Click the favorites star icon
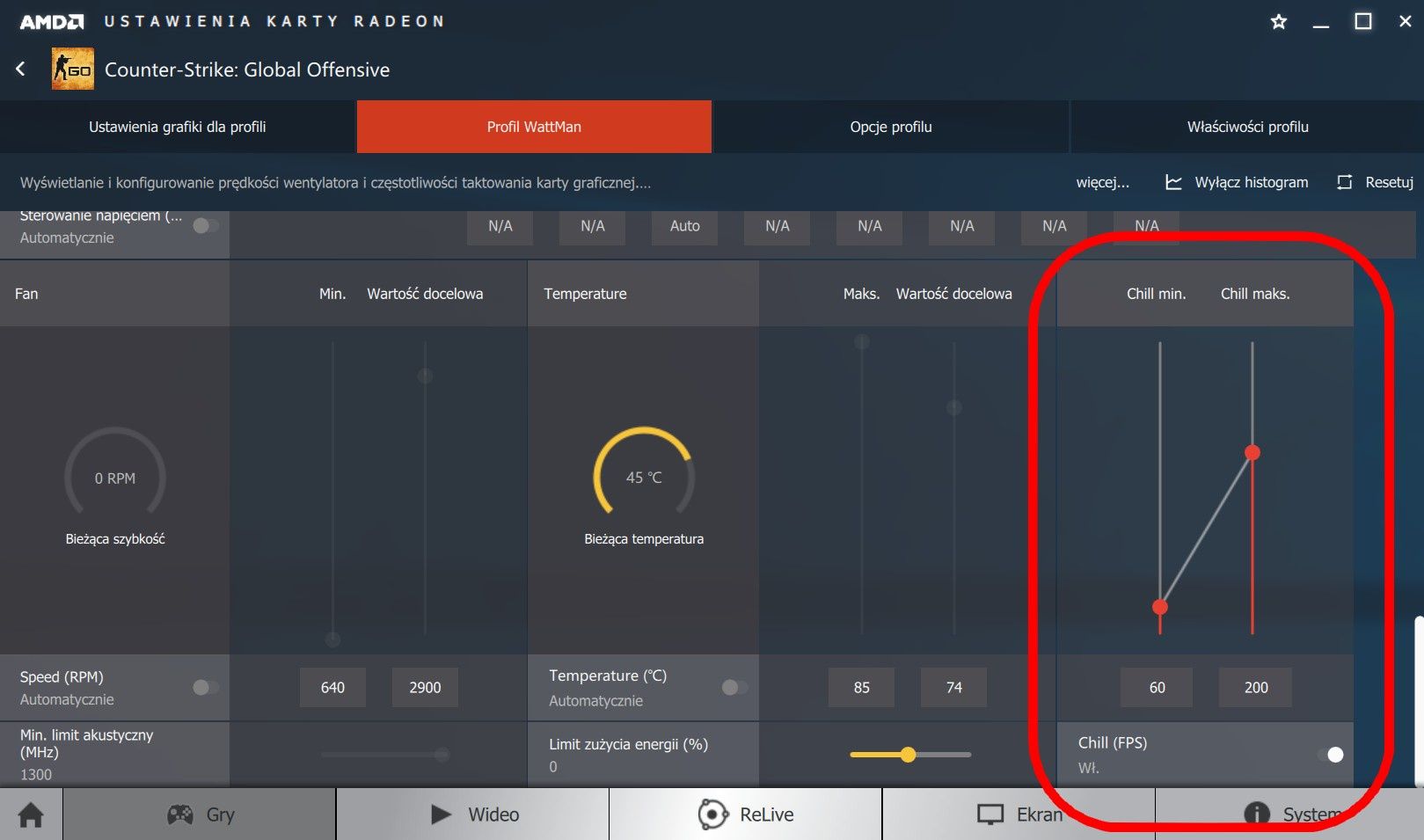The width and height of the screenshot is (1424, 840). 1279,21
